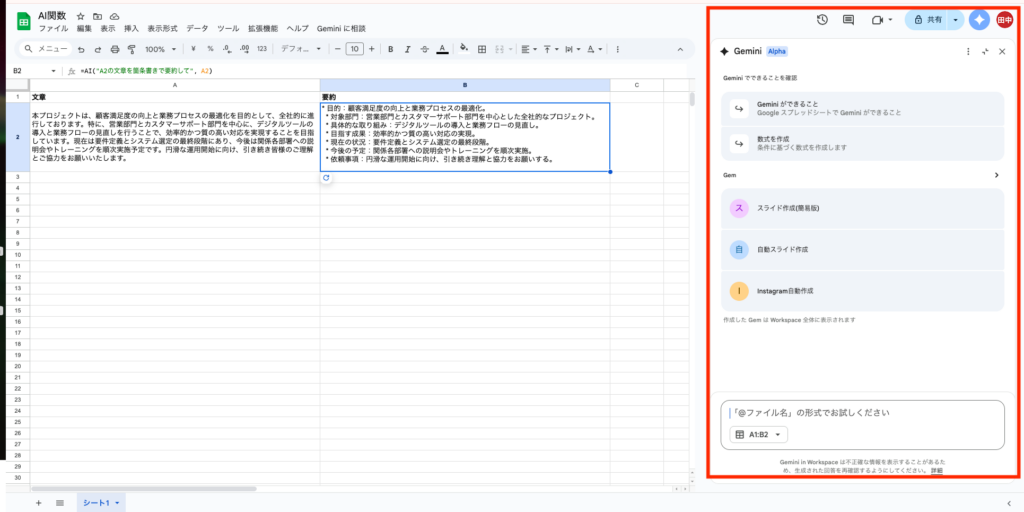
Task: Star the AI関数 document
Action: [81, 17]
